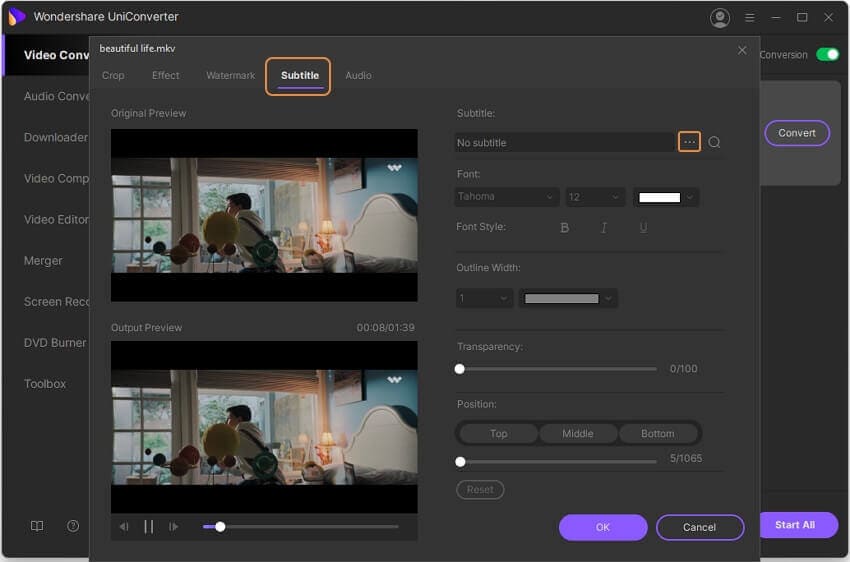Toggle italic font style
The width and height of the screenshot is (850, 562).
(603, 228)
